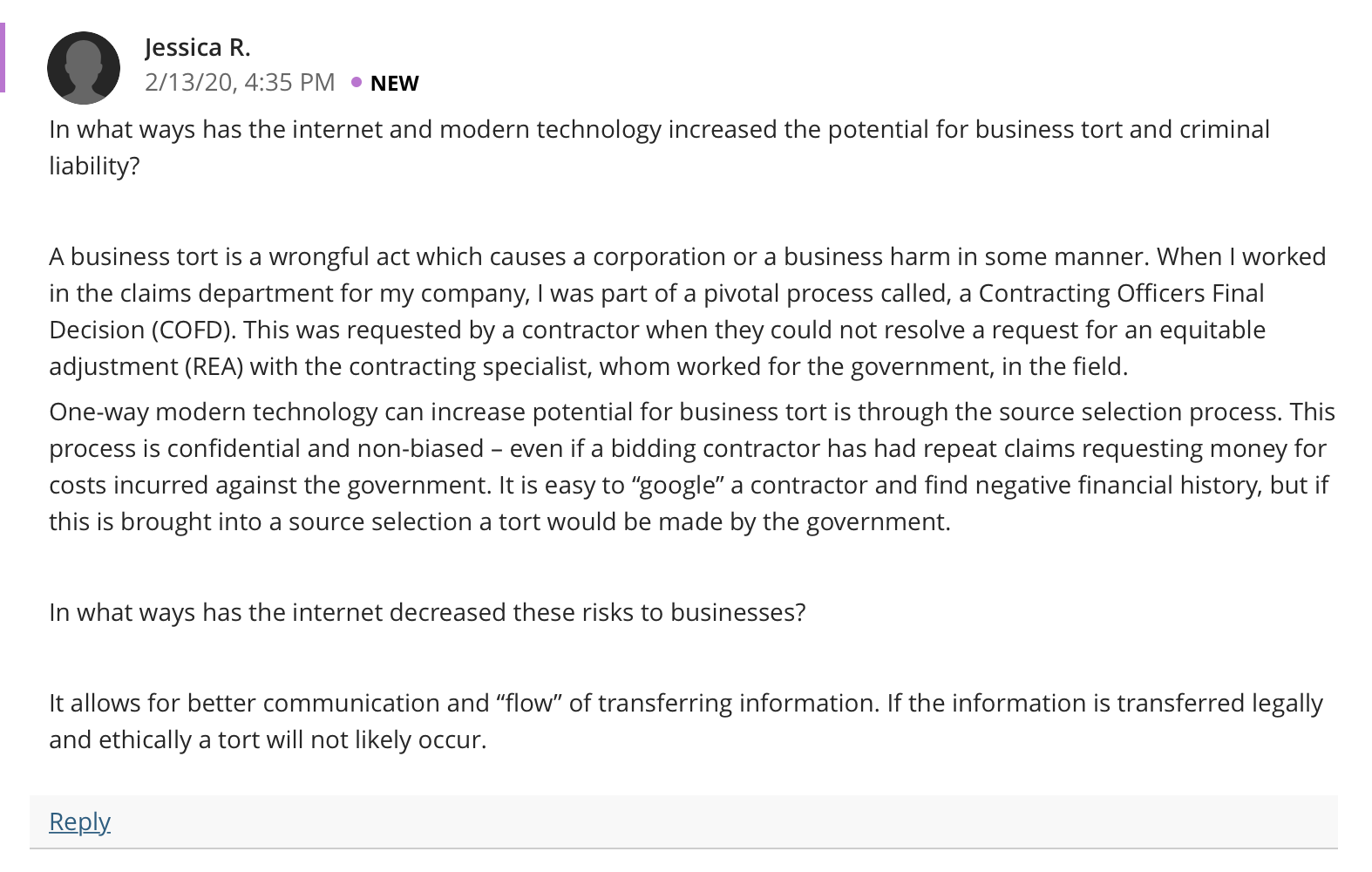Click the words "Contracting Officers Final"
The width and height of the screenshot is (1372, 872).
pyautogui.click(x=1121, y=293)
